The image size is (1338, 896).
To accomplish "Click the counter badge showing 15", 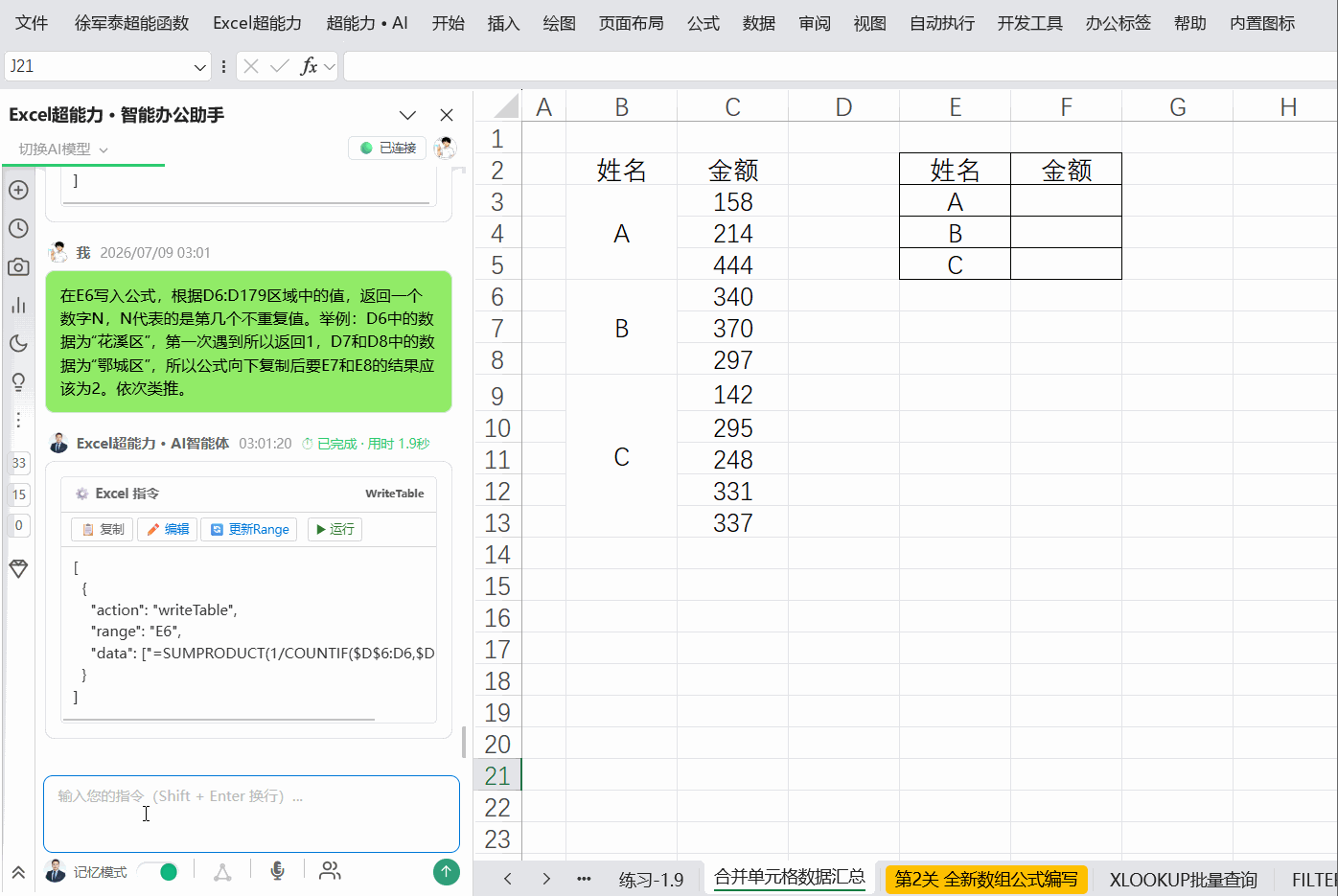I will [19, 494].
